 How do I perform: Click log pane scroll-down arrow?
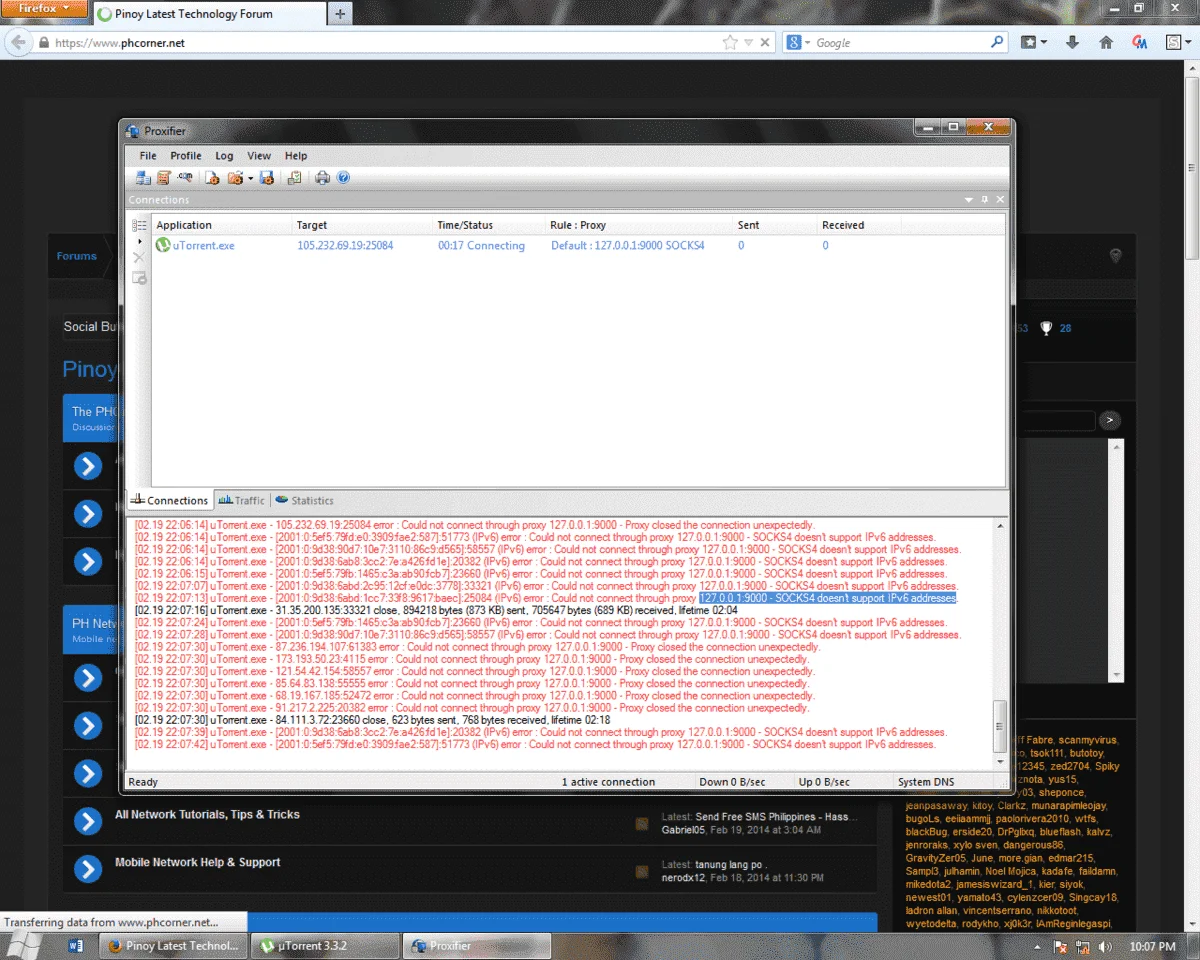click(x=1000, y=761)
